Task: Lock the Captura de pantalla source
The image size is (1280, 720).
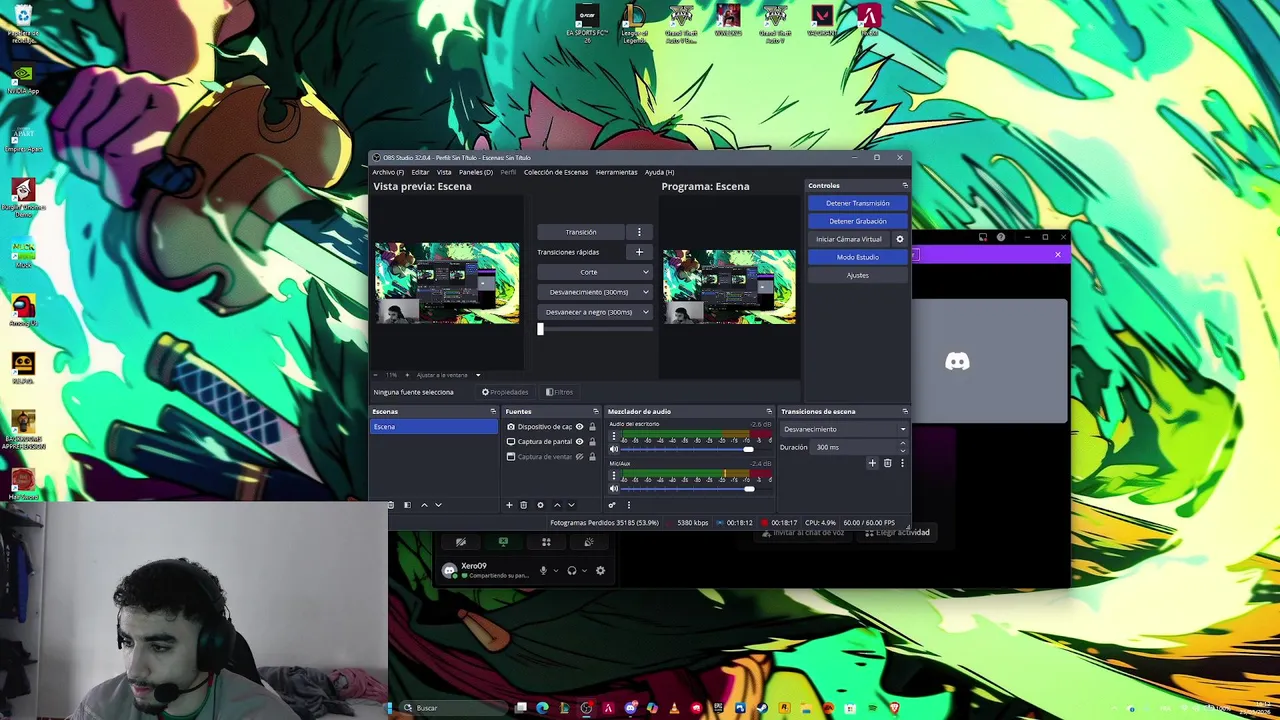Action: click(x=592, y=442)
